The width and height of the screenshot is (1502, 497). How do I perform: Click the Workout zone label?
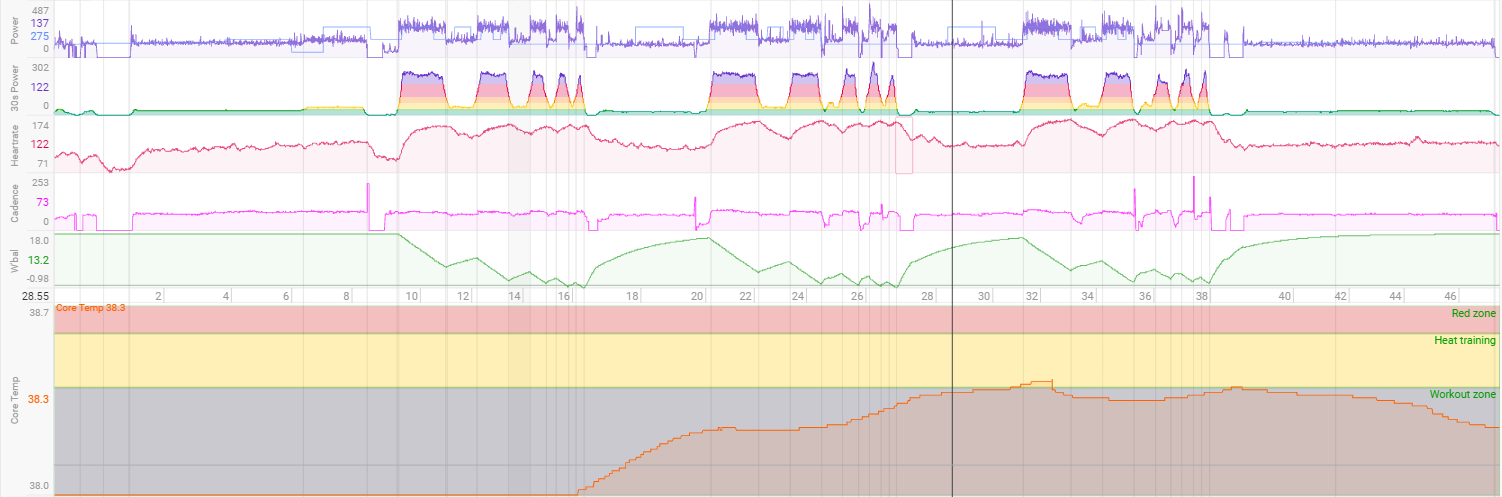[1462, 395]
